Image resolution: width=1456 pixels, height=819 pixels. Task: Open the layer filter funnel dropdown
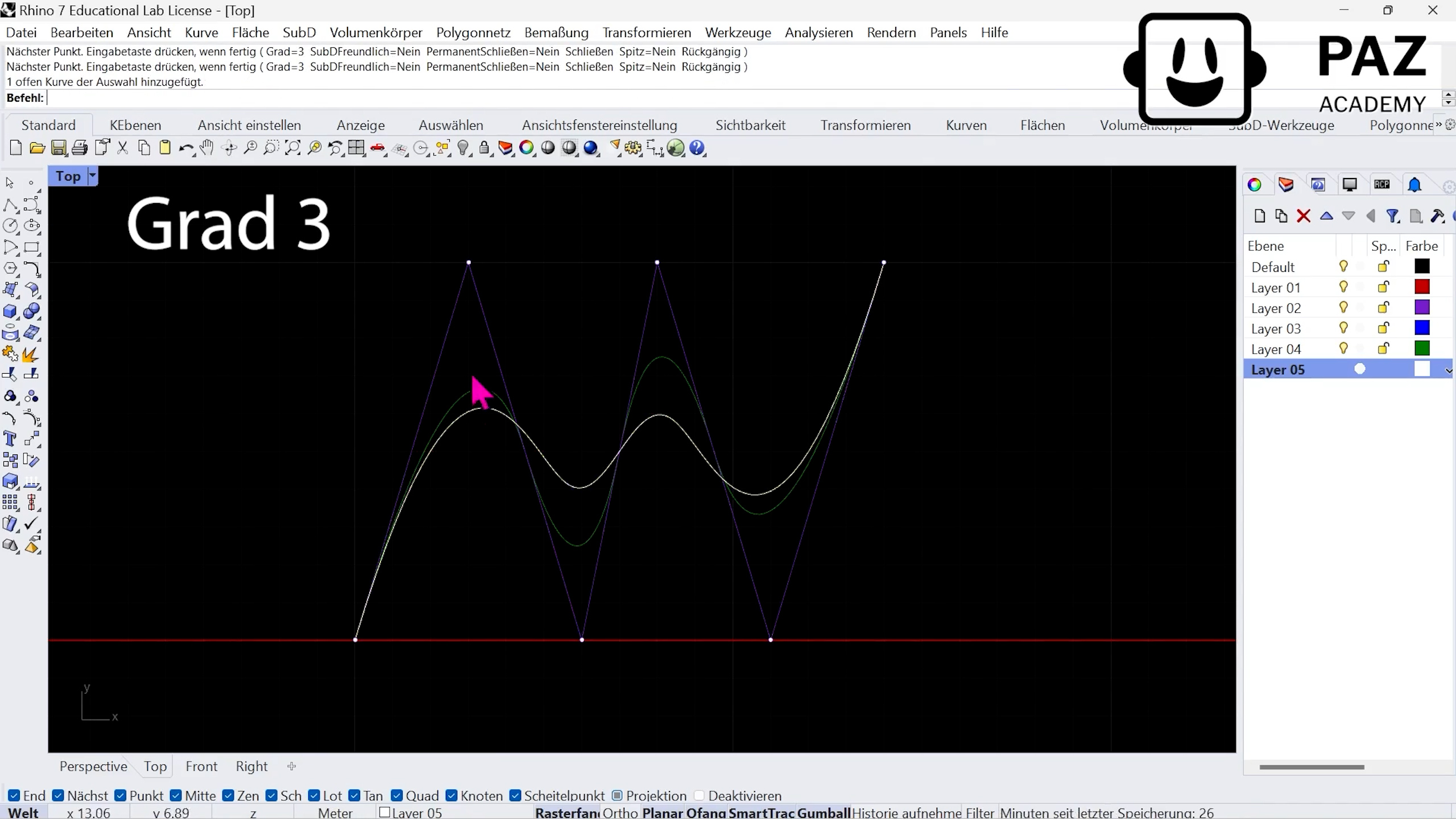click(x=1393, y=216)
